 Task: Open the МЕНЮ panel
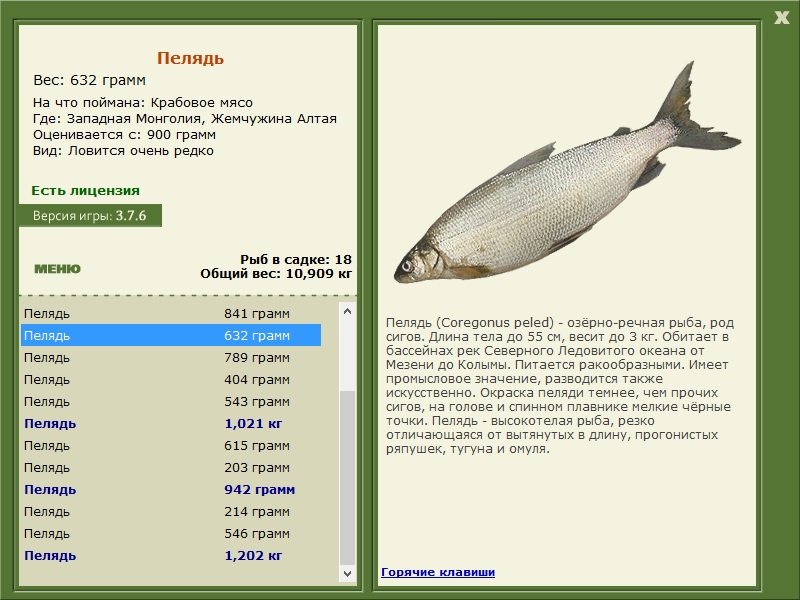tap(59, 267)
